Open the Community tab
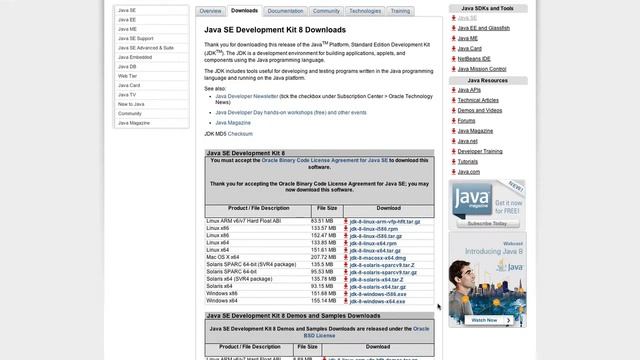Image resolution: width=640 pixels, height=360 pixels. [326, 11]
